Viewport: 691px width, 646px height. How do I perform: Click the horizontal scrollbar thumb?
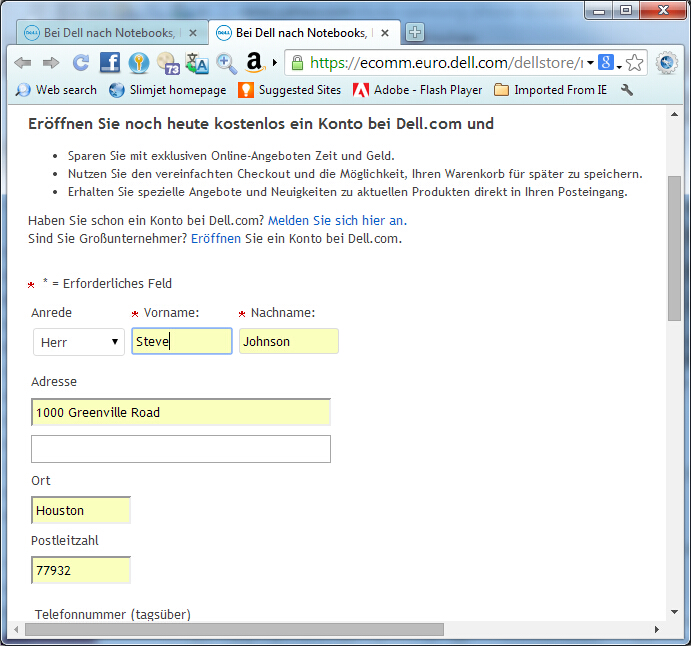point(234,629)
